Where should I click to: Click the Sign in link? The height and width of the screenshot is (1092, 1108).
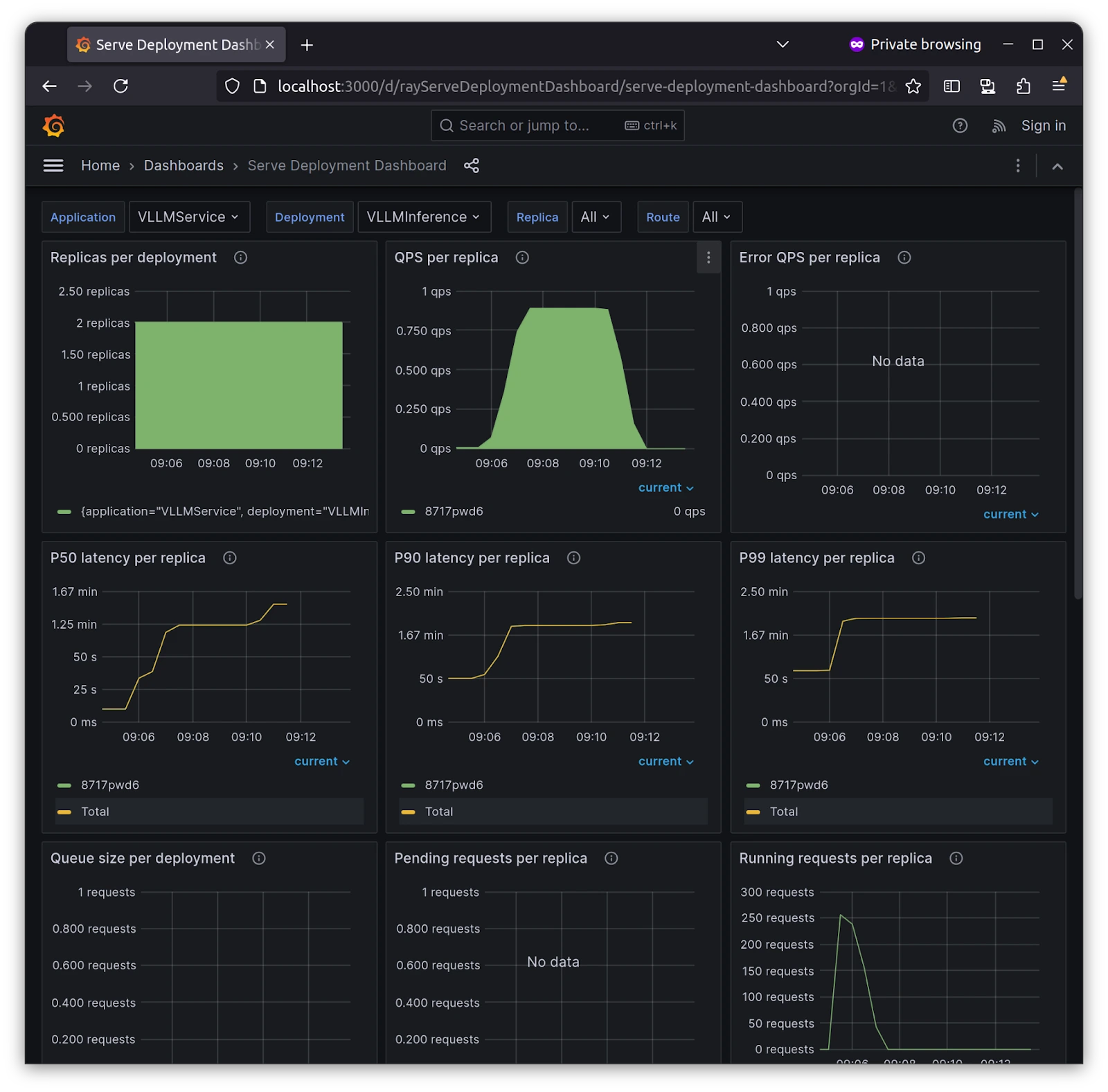pos(1043,126)
